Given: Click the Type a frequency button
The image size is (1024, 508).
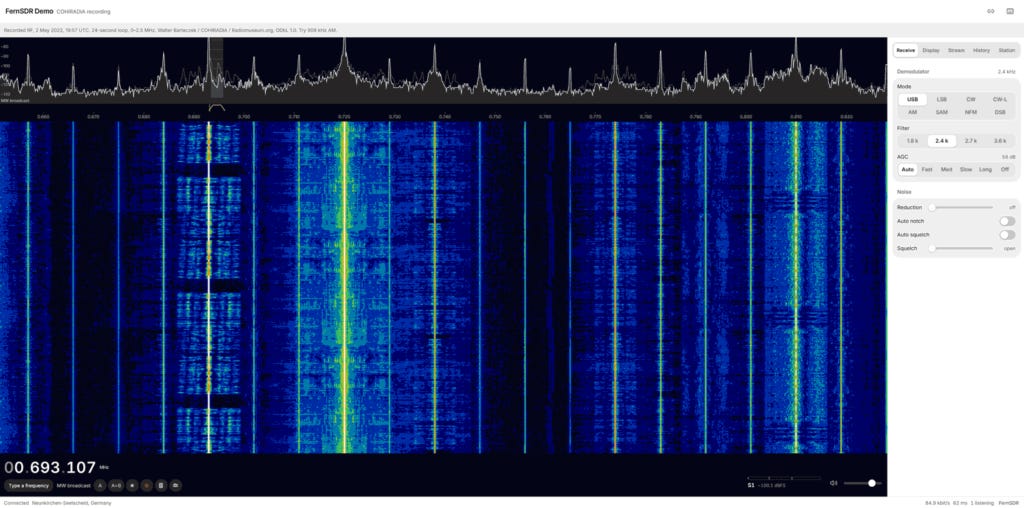Looking at the screenshot, I should click(x=28, y=485).
